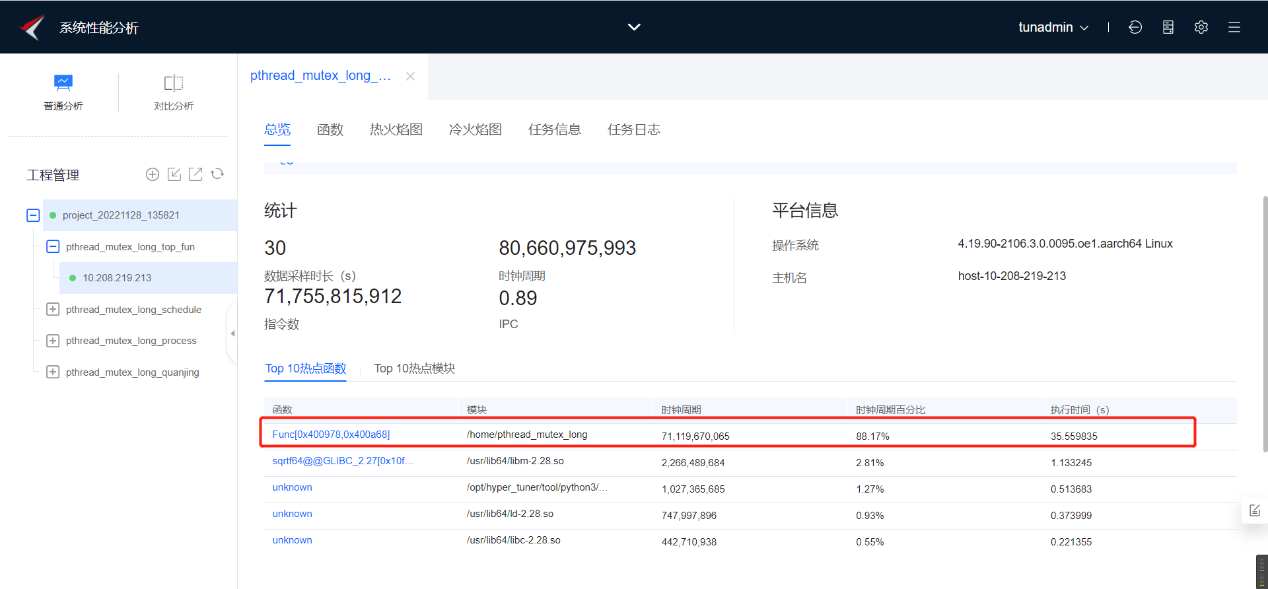The image size is (1268, 589).
Task: Open the hamburger menu icon
Action: pos(1234,27)
